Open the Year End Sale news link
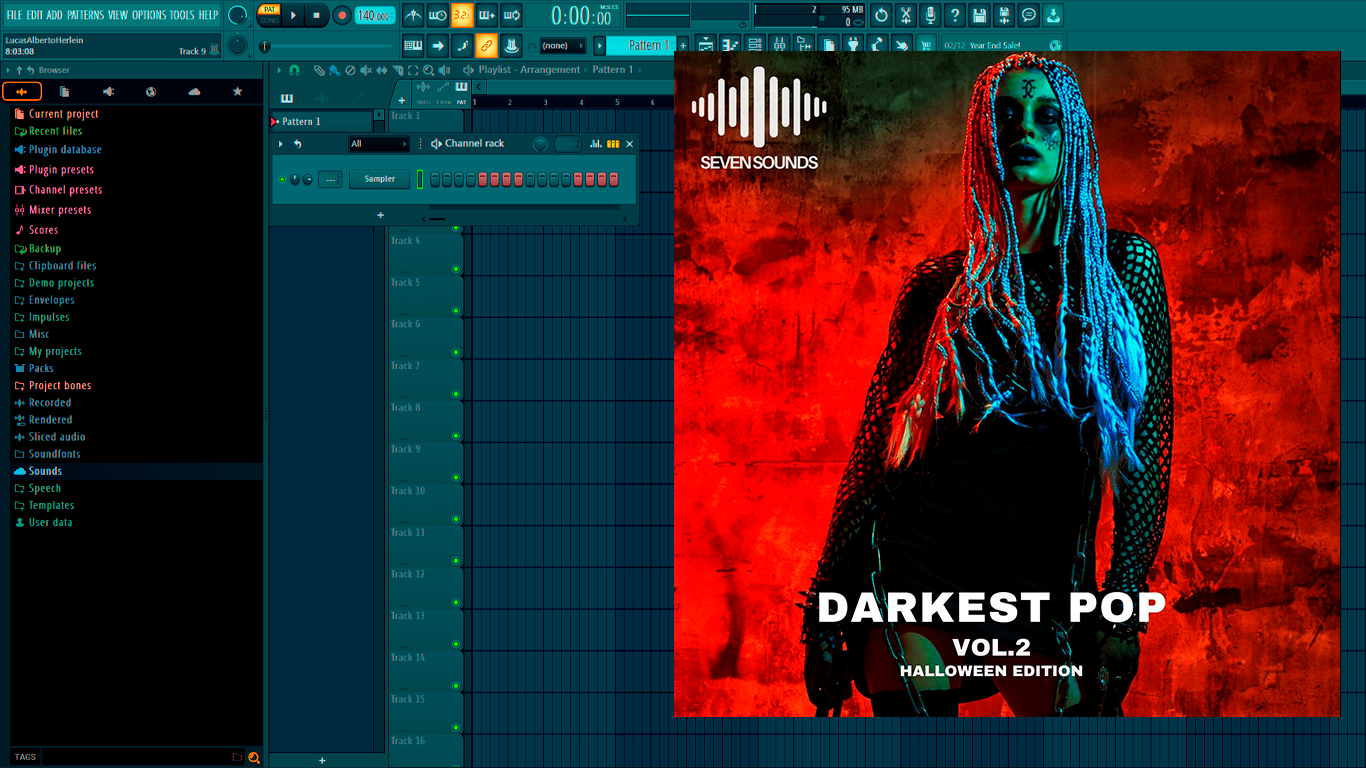The width and height of the screenshot is (1366, 768). (x=995, y=45)
